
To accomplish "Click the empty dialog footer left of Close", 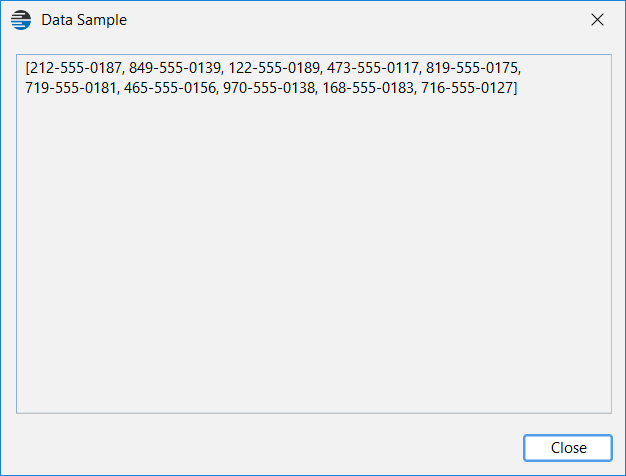I will 260,447.
